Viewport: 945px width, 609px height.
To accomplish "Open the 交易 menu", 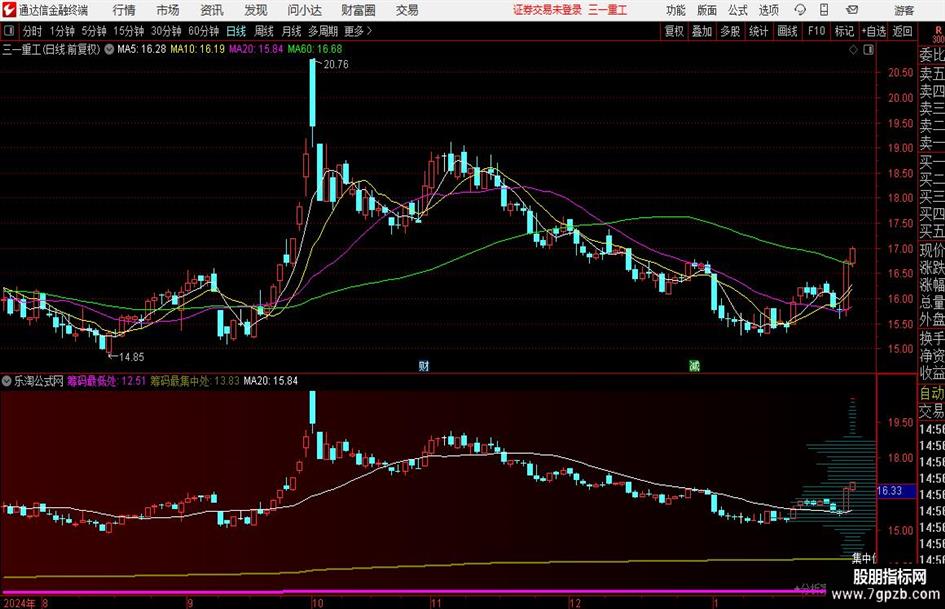I will tap(407, 10).
